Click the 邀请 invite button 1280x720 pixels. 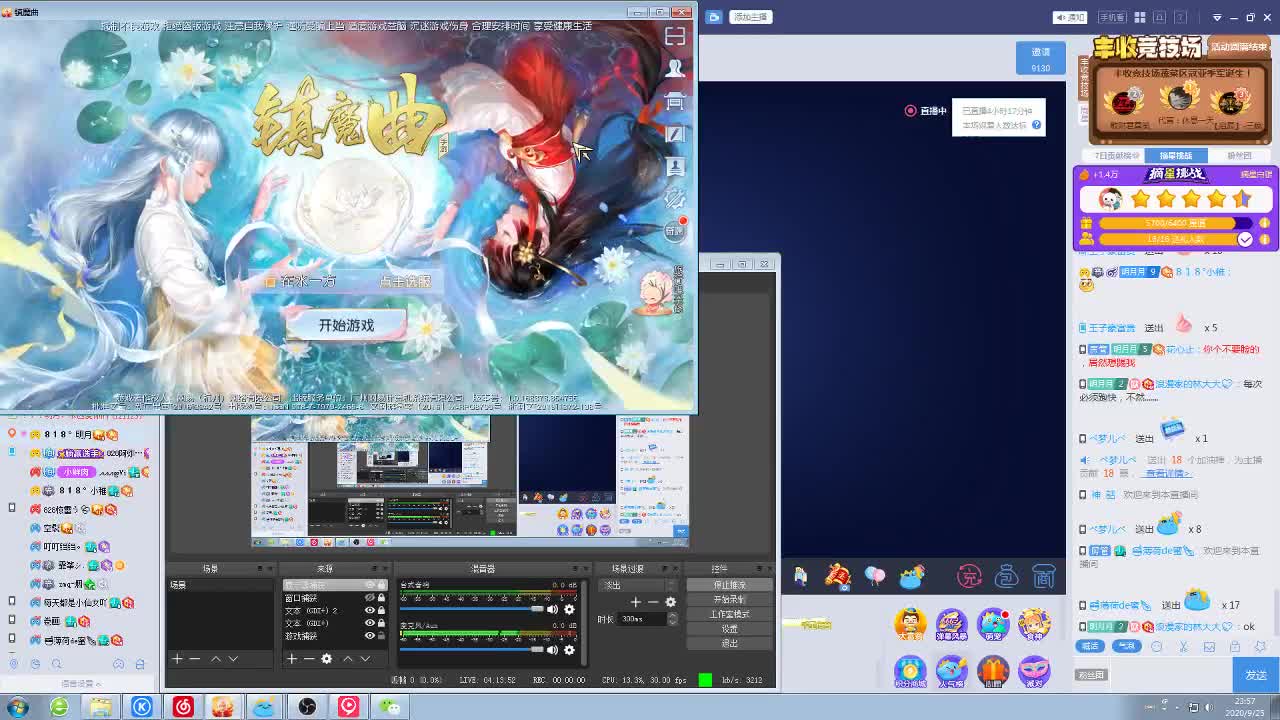click(1041, 58)
